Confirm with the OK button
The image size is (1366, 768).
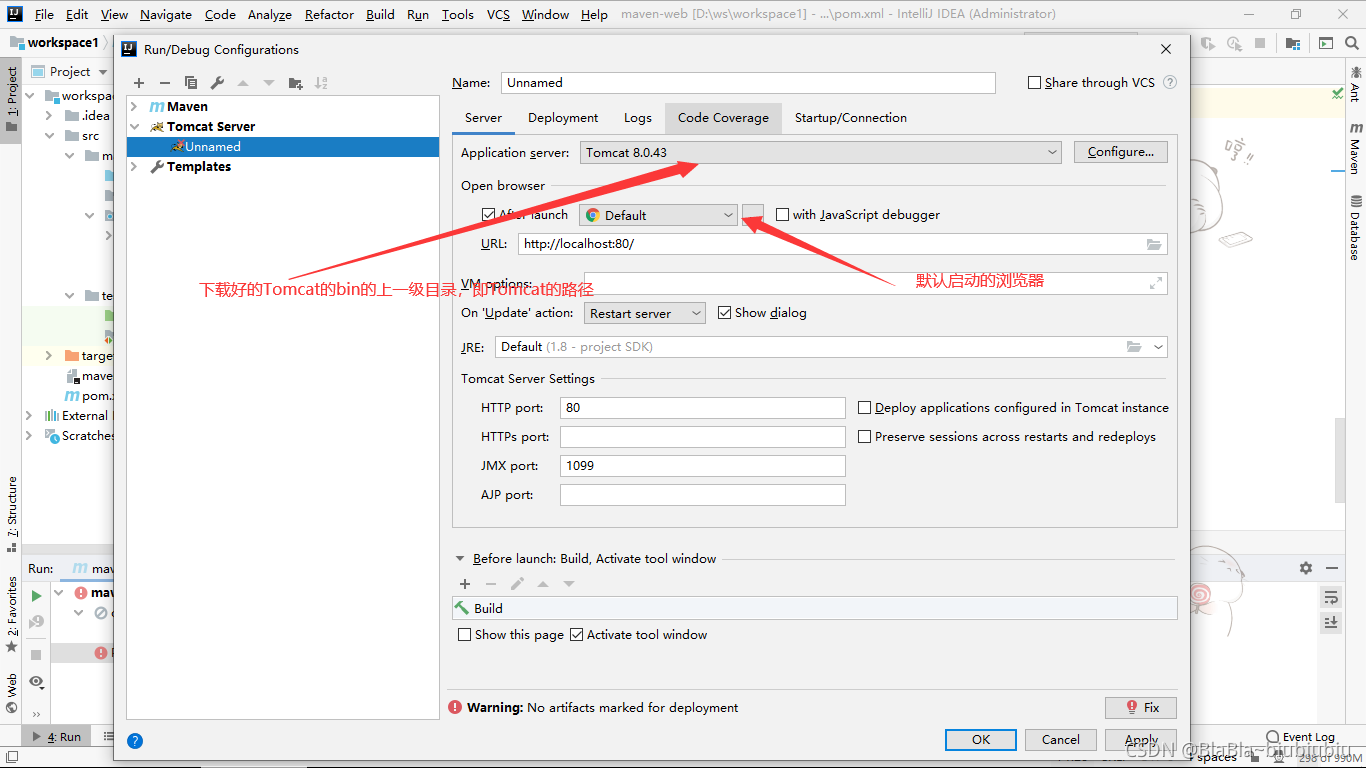pos(981,740)
